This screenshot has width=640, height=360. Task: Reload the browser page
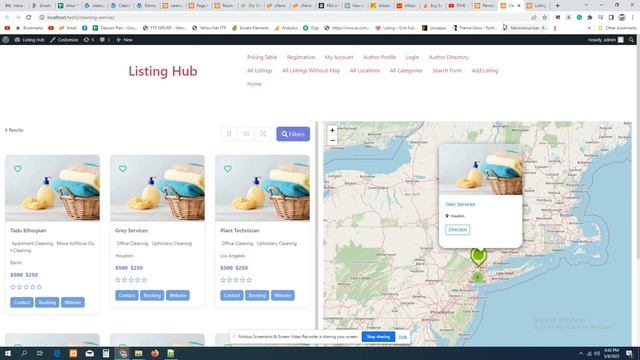click(x=29, y=18)
